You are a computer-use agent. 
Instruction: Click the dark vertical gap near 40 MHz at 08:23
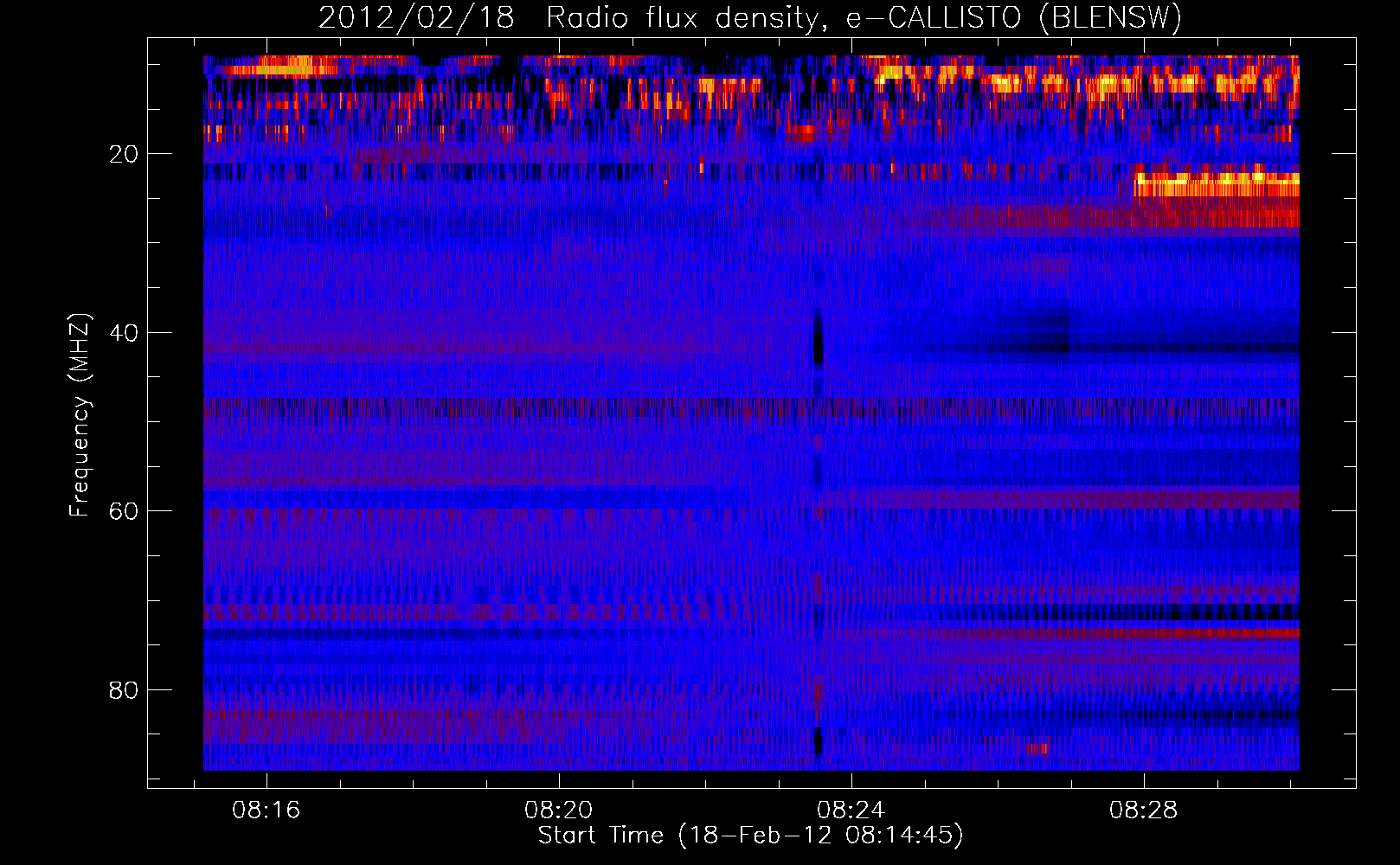point(818,339)
